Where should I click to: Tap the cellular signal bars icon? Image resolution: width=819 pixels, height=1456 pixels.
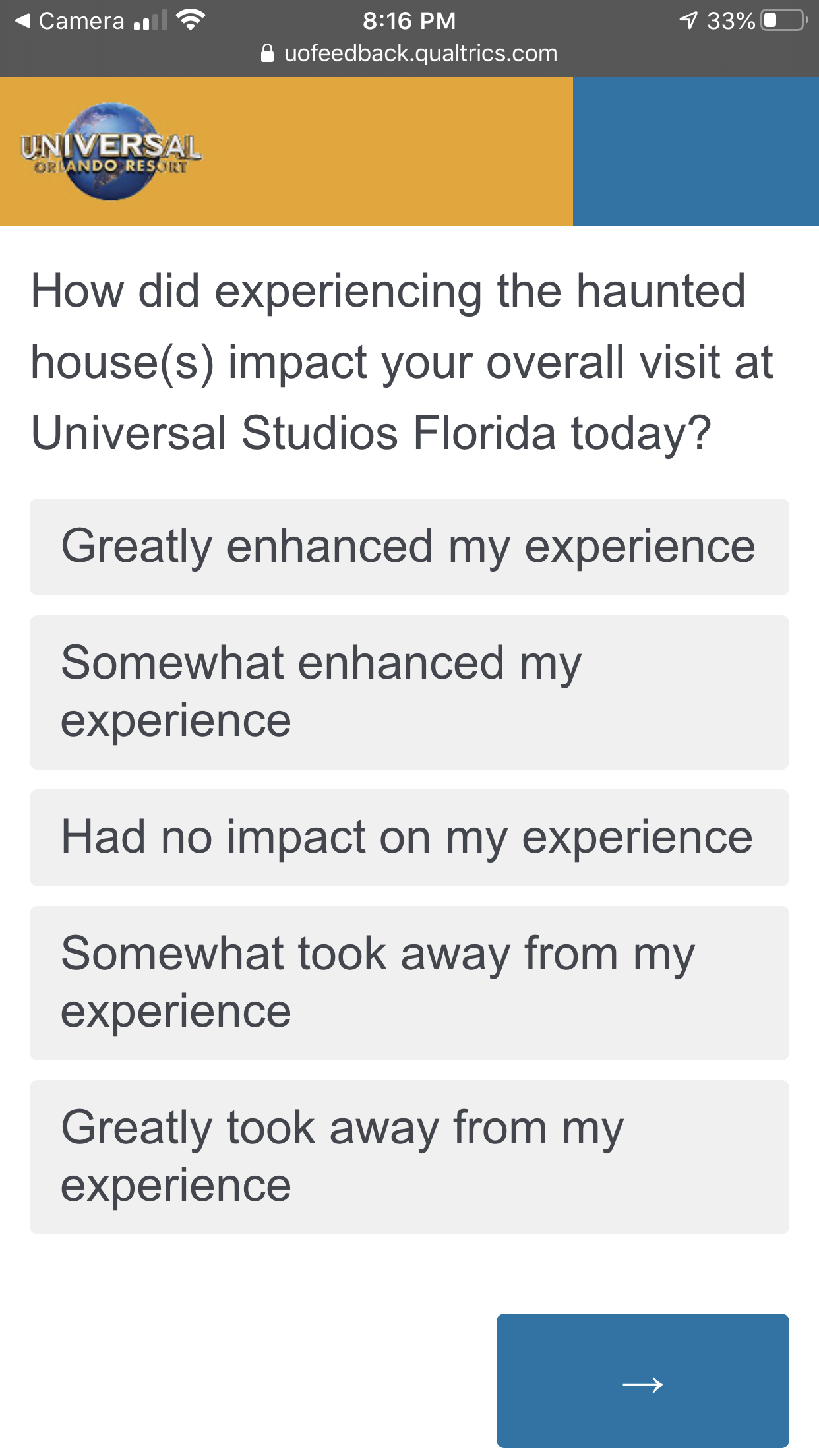pyautogui.click(x=150, y=21)
